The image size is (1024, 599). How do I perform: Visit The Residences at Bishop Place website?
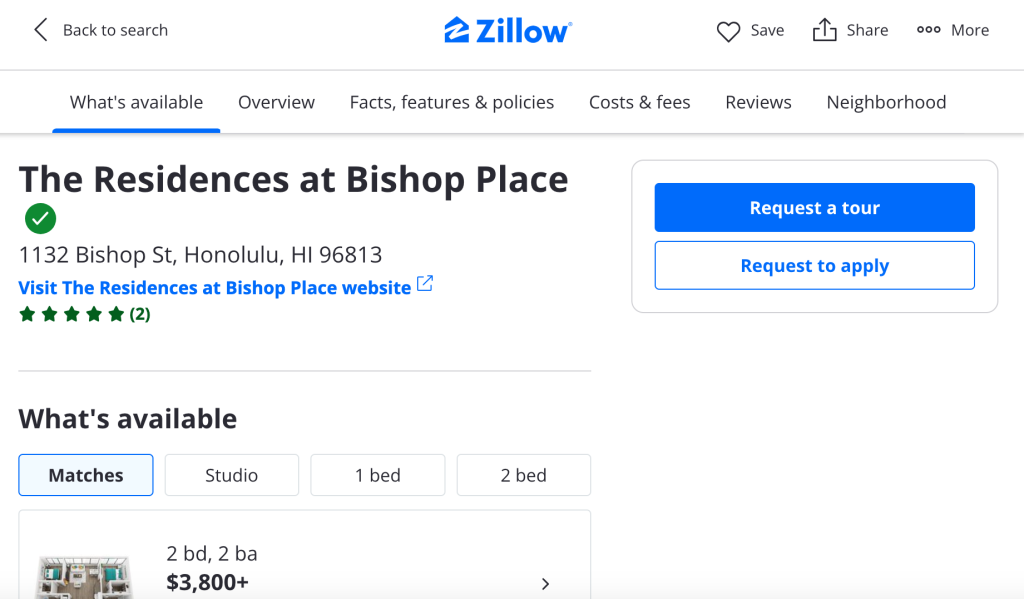coord(215,288)
